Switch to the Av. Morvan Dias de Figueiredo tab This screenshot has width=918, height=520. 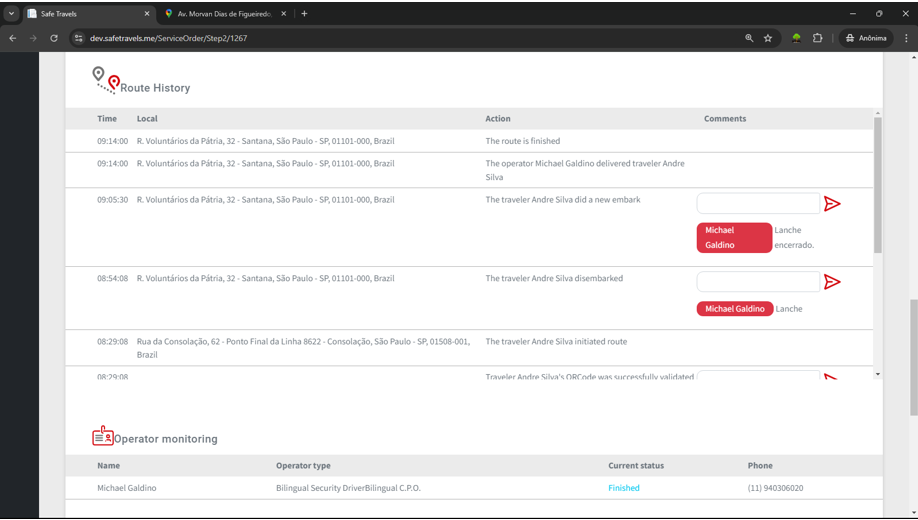(225, 14)
